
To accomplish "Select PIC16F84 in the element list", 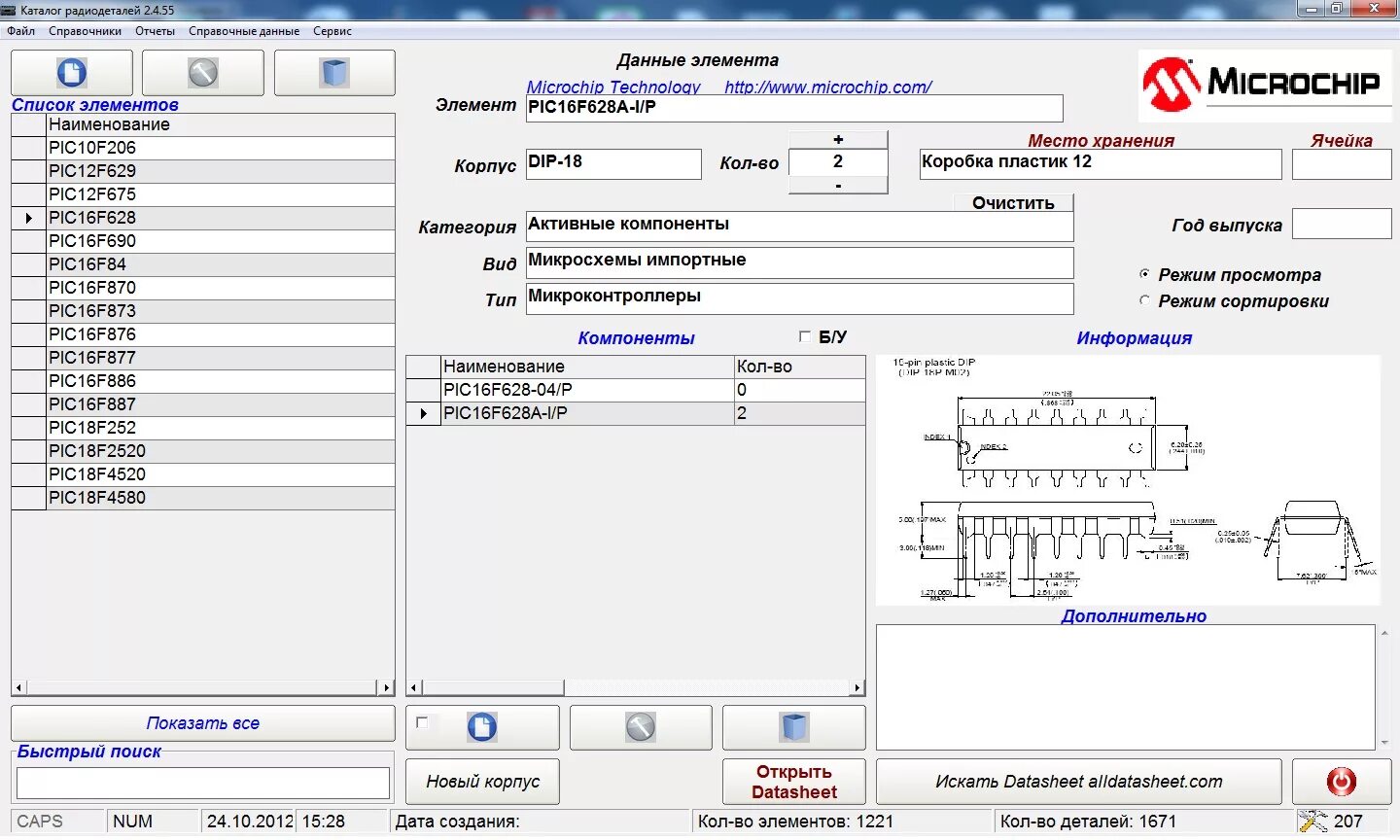I will (x=221, y=264).
